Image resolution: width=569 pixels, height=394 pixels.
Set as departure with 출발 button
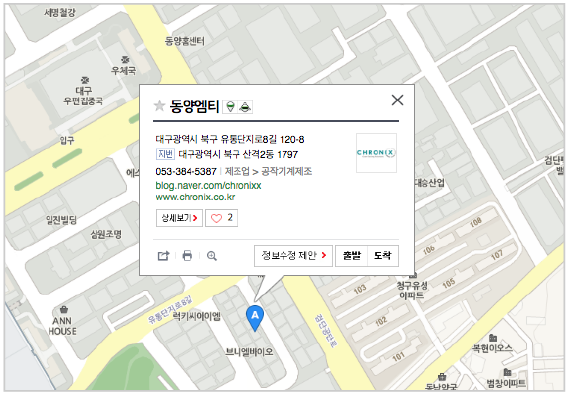(352, 256)
